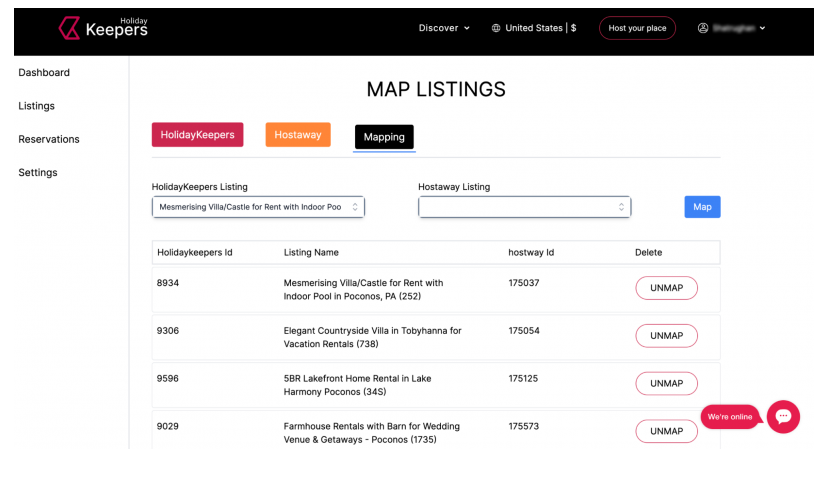The image size is (829, 482).
Task: Unmap listing 9306 Elegant Countryside Villa
Action: coord(666,336)
